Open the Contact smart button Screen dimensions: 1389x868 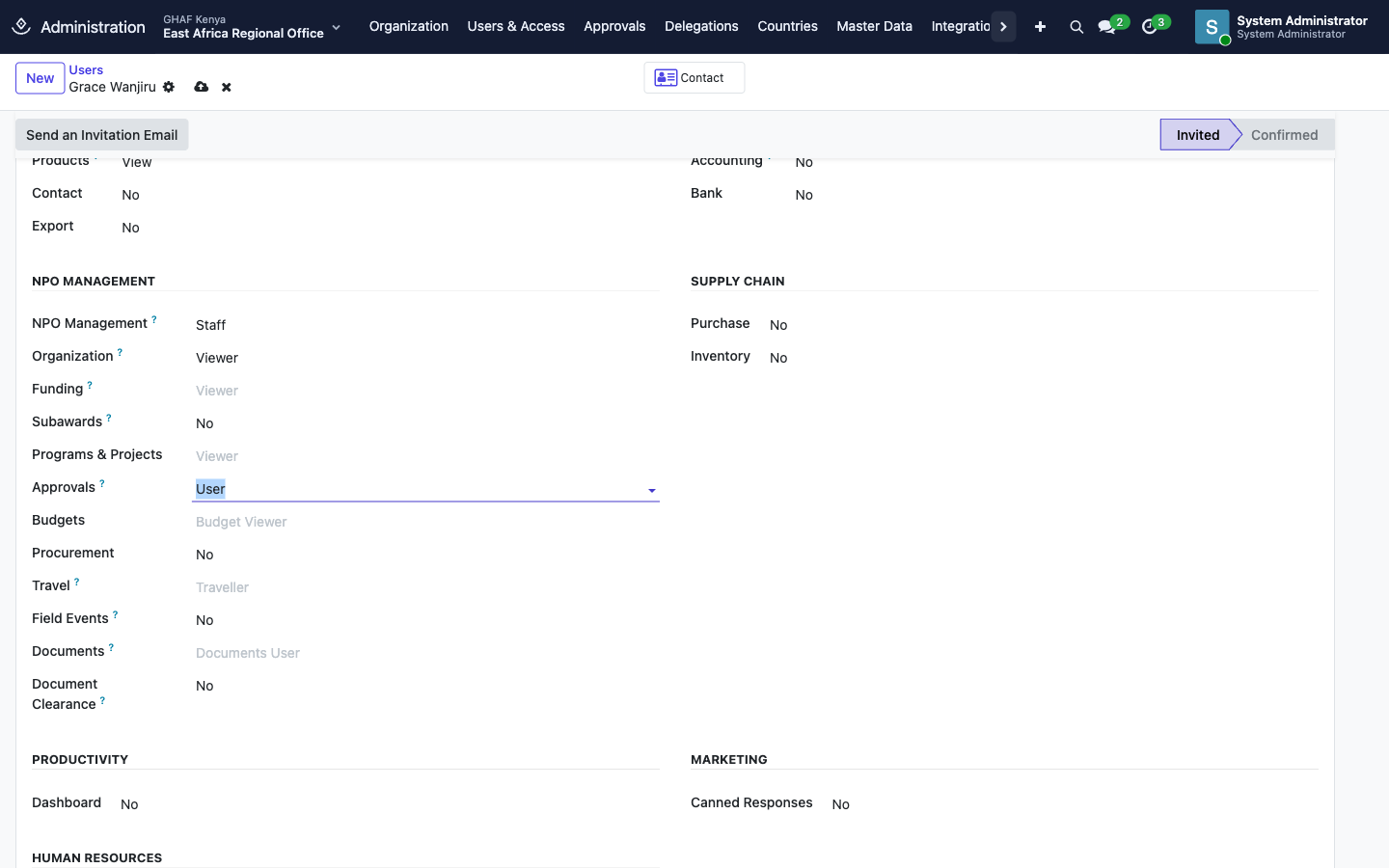tap(694, 78)
